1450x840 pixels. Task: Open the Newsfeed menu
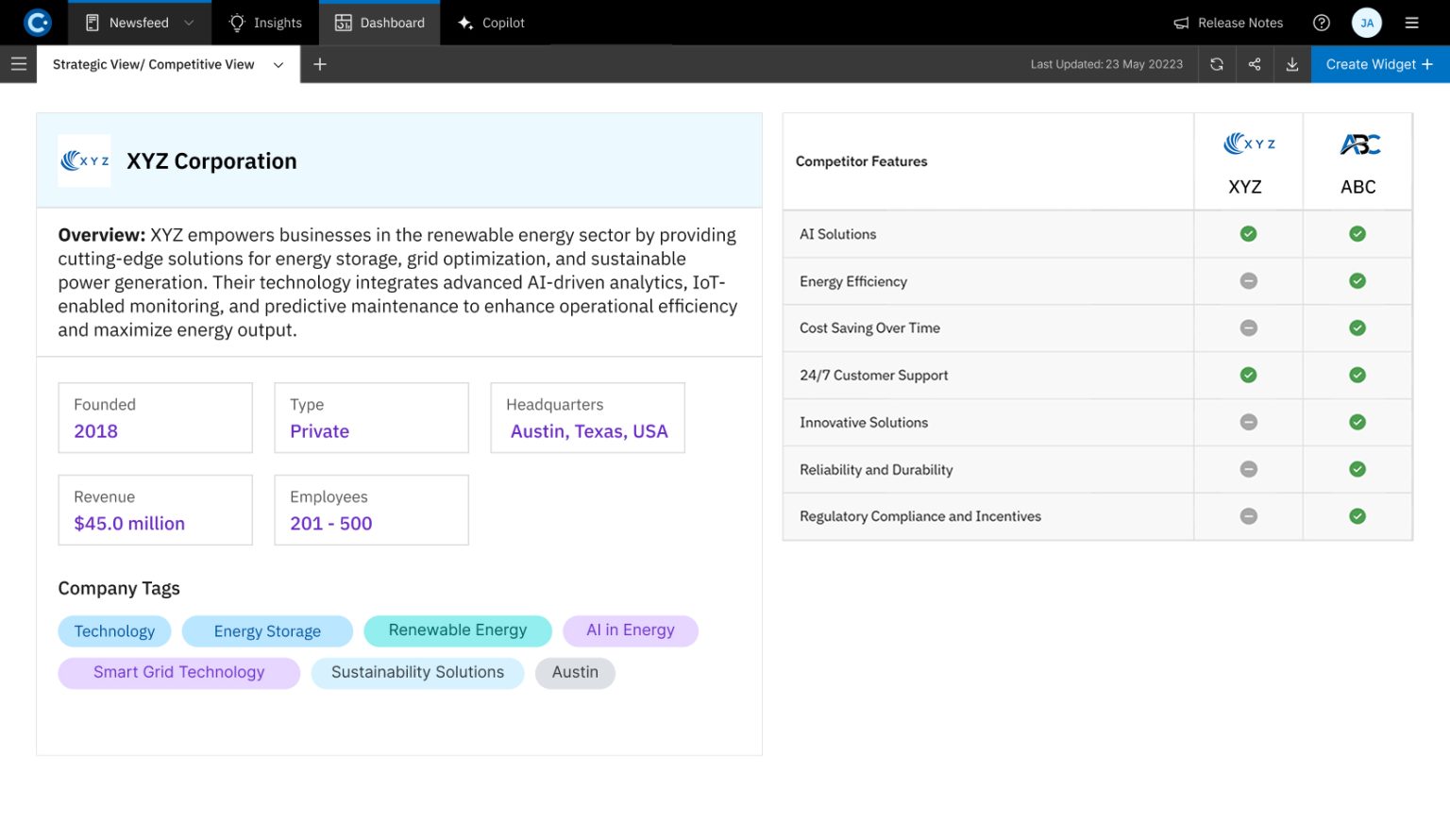click(x=139, y=23)
